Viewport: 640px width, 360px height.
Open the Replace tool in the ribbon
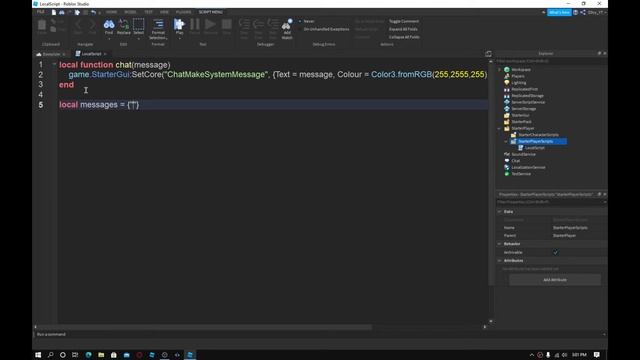pyautogui.click(x=124, y=26)
